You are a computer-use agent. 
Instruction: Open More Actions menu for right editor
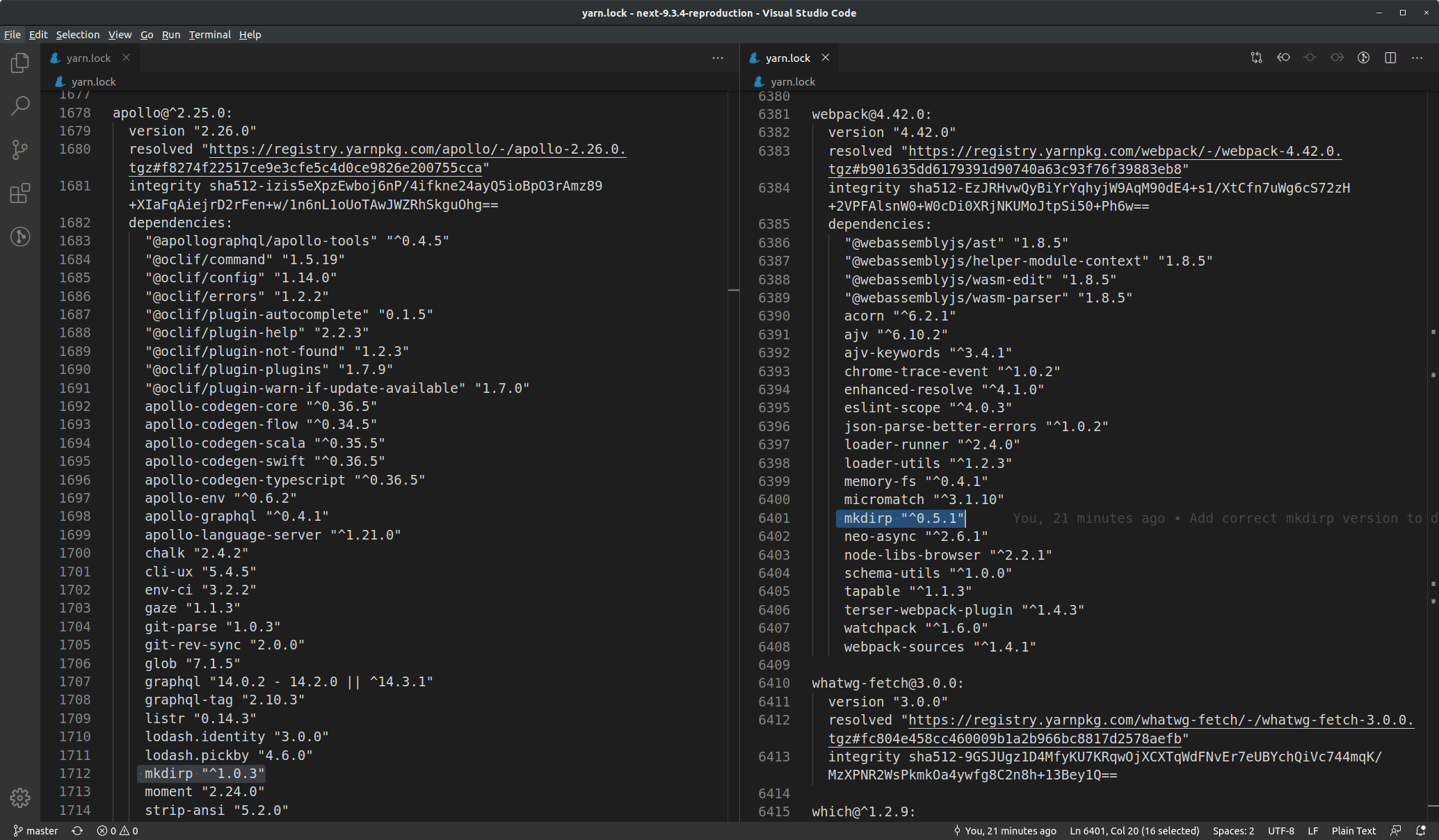pos(1417,58)
